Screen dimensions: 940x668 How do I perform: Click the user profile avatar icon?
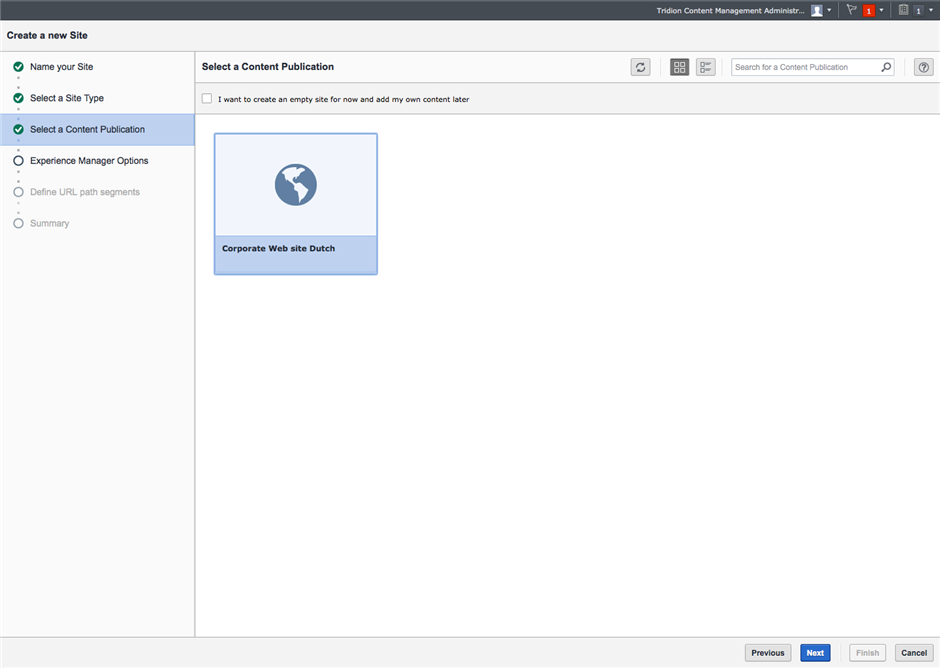pos(817,10)
